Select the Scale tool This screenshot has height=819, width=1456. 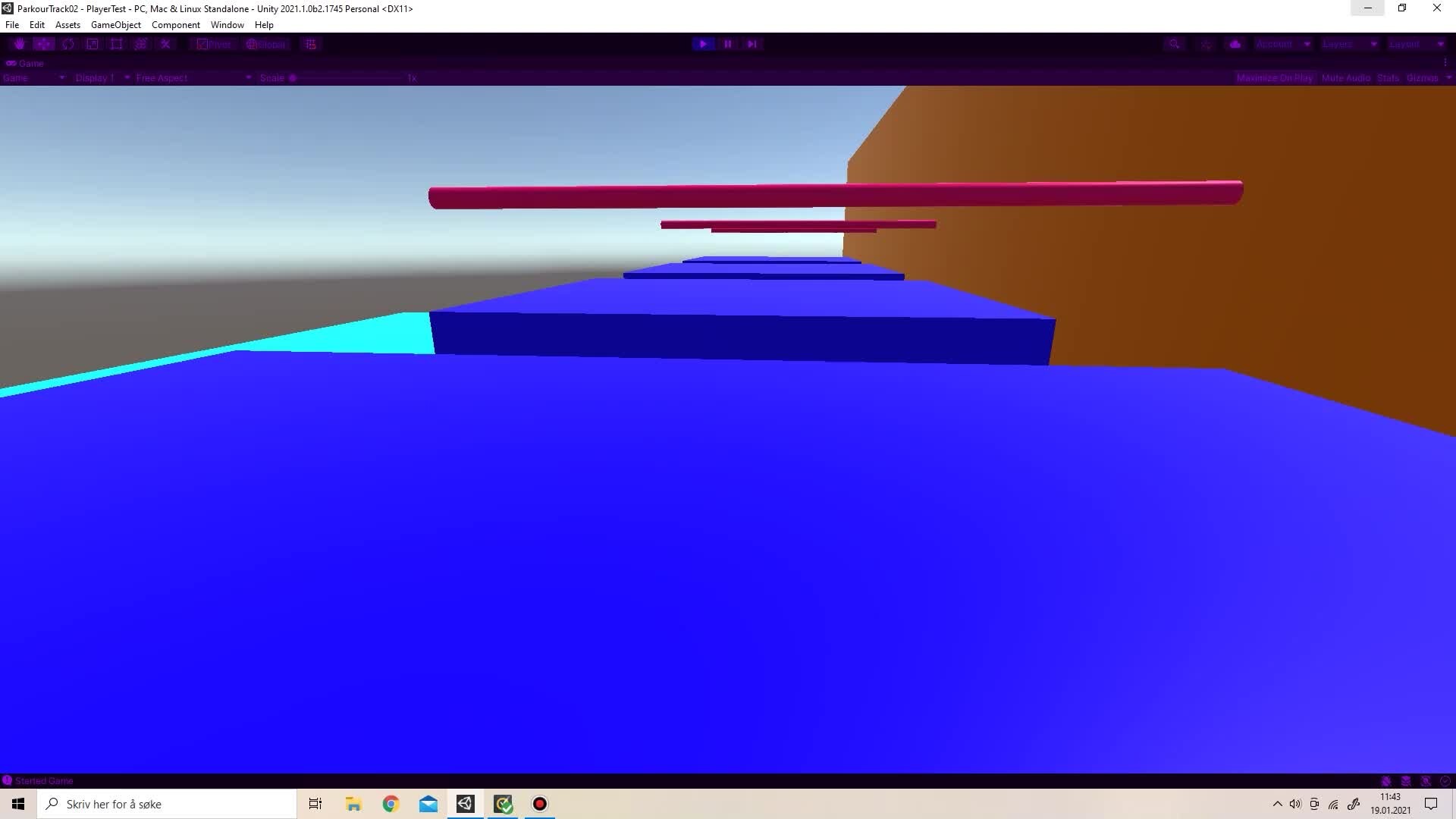point(93,44)
